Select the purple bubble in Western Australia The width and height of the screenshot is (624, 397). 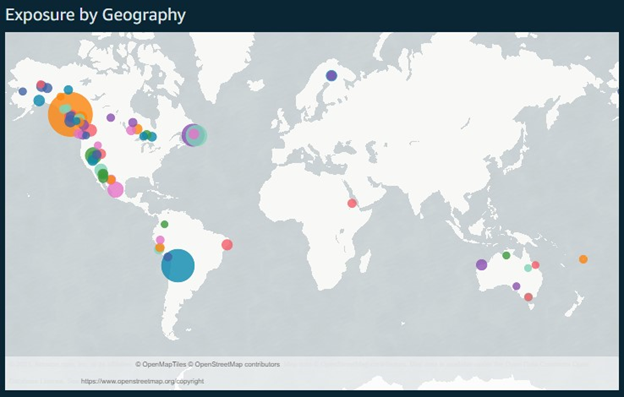pyautogui.click(x=482, y=265)
